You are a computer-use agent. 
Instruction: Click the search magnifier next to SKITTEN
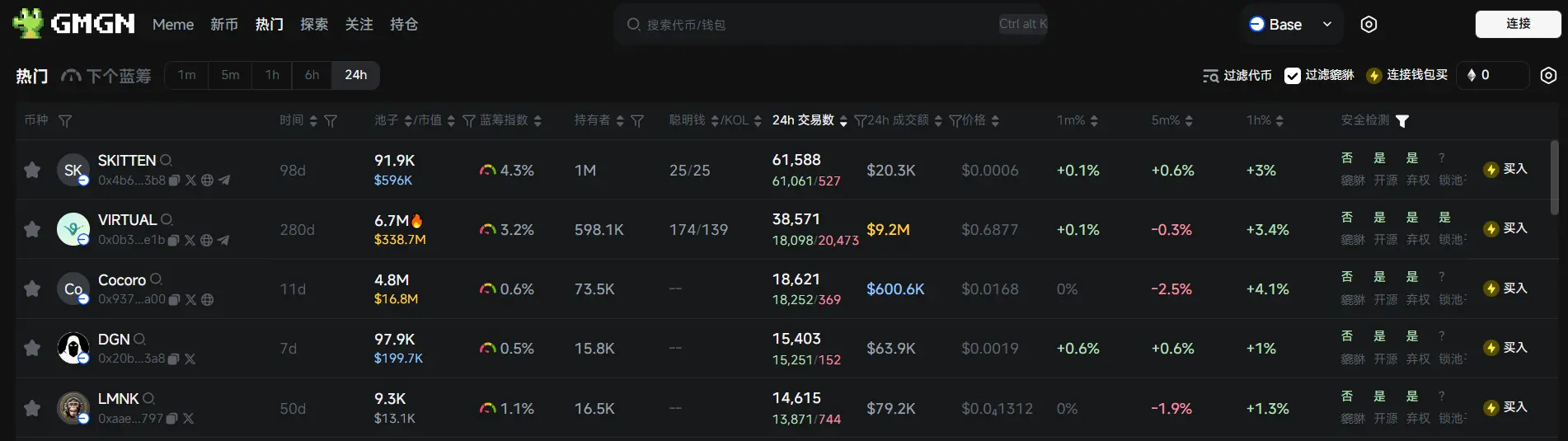tap(166, 160)
